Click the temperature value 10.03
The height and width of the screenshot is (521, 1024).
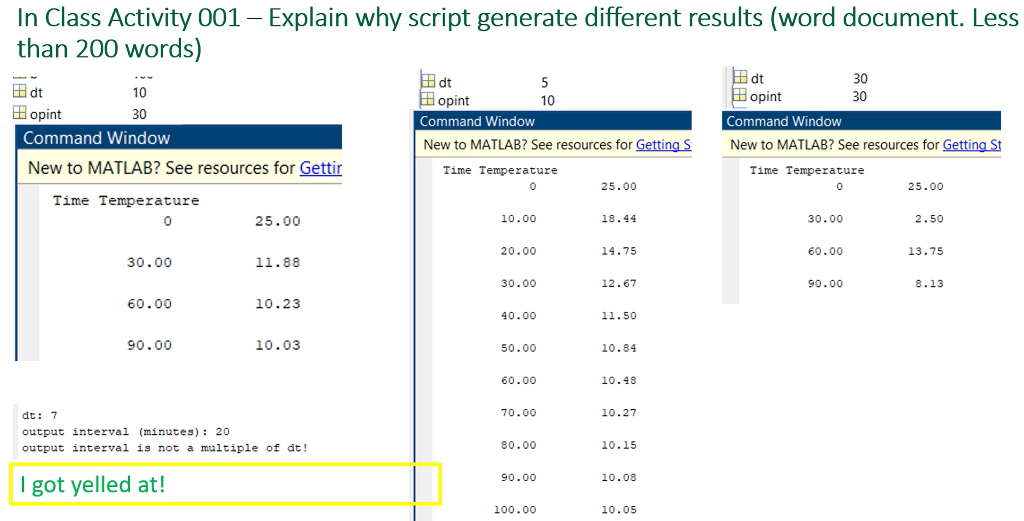click(278, 345)
